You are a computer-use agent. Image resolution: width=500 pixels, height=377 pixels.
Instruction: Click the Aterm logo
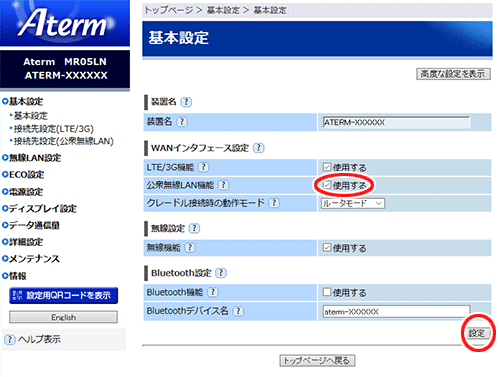click(x=65, y=23)
